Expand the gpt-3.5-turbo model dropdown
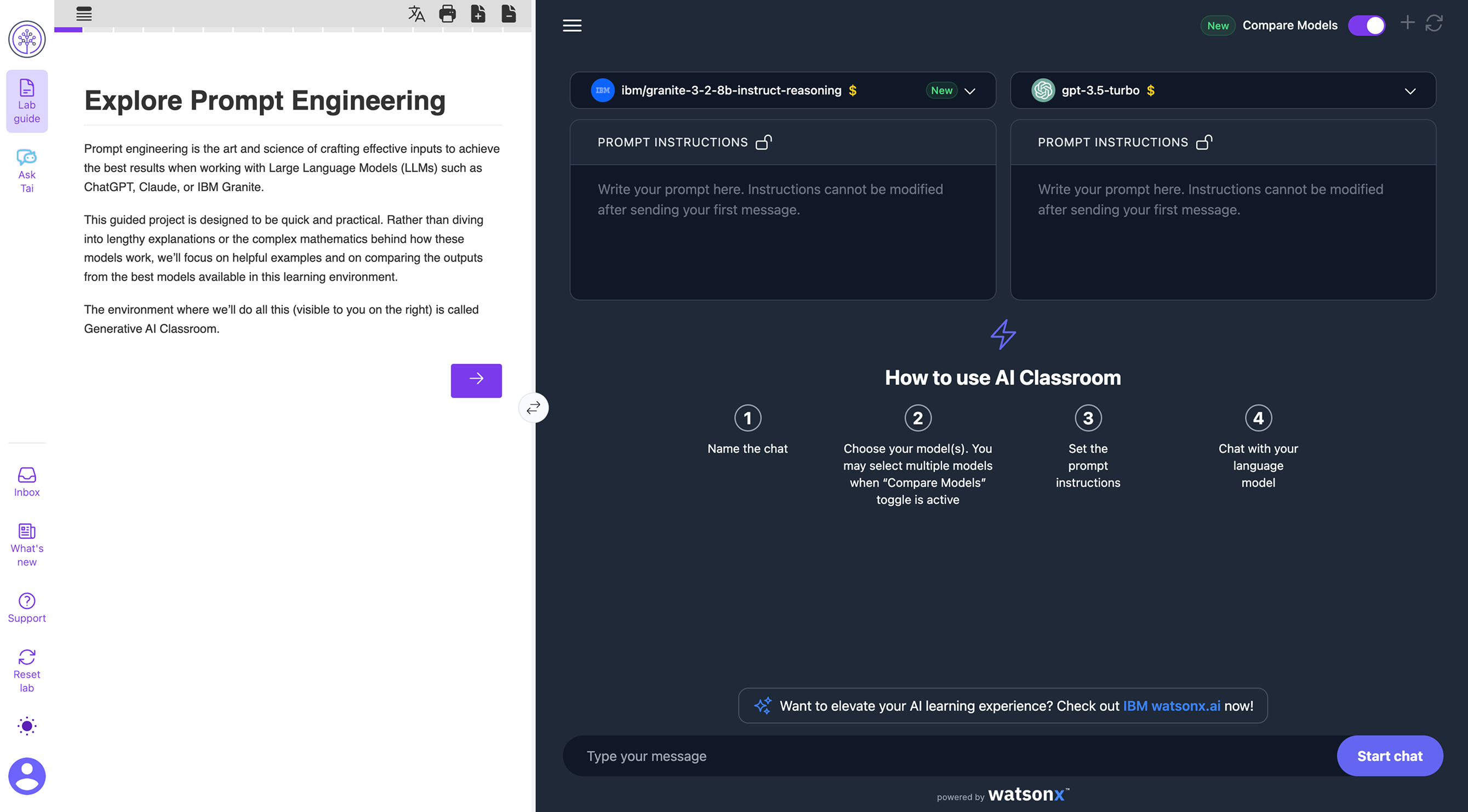The image size is (1468, 812). (x=1410, y=90)
